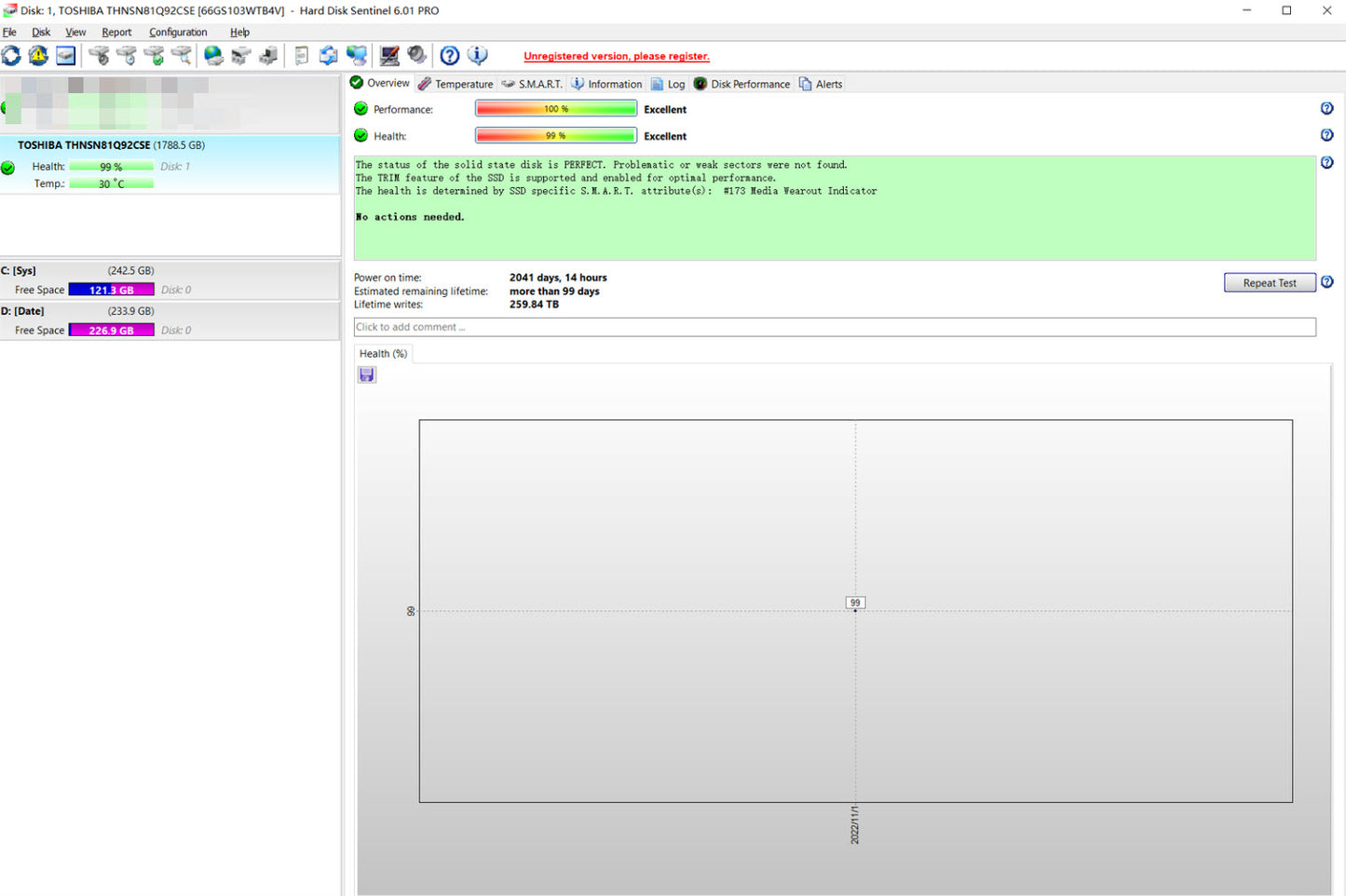Viewport: 1346px width, 896px height.
Task: Click the networked computers toolbar icon
Action: click(356, 56)
